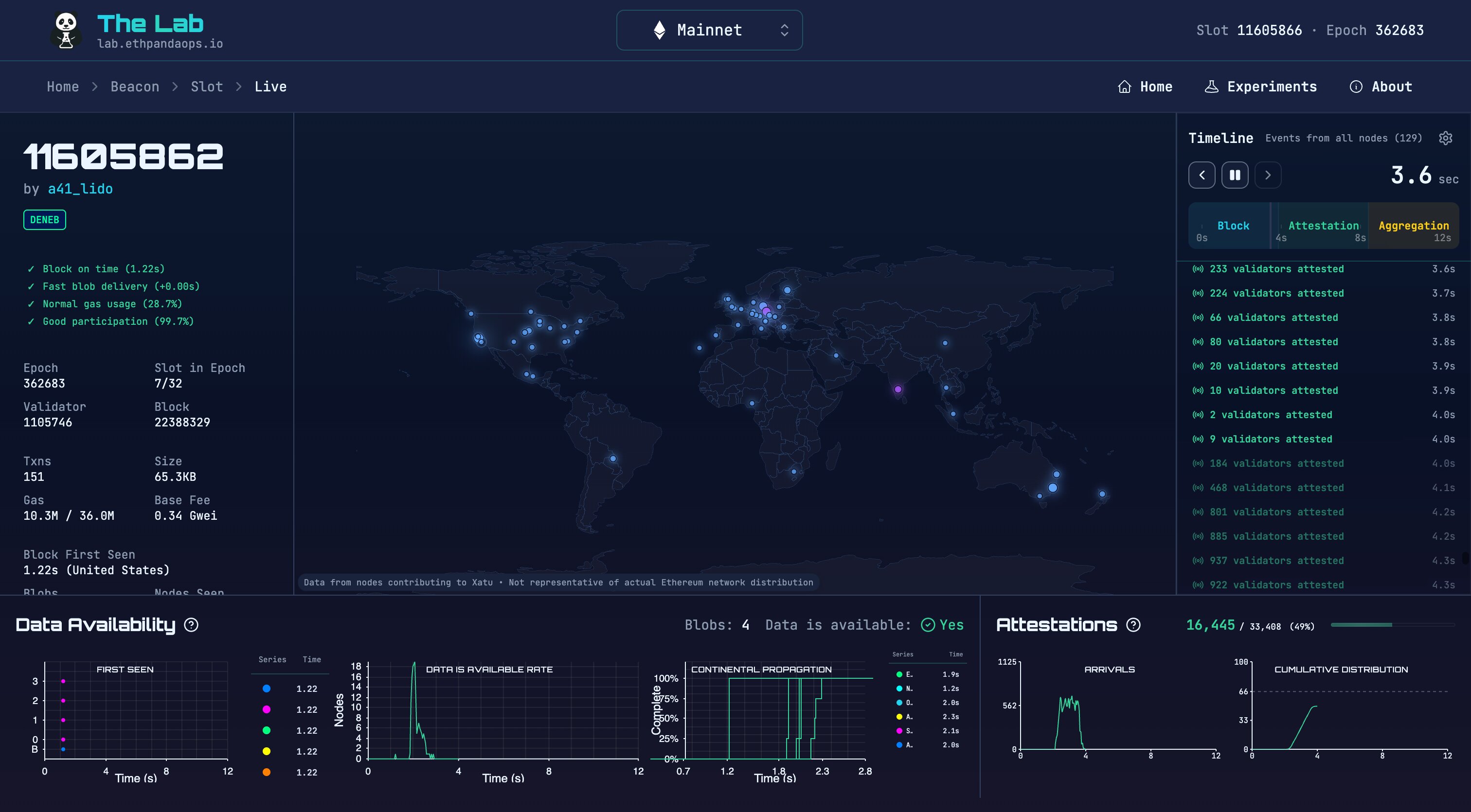Click '66 validators attested' event row
Viewport: 1471px width, 812px height.
[x=1323, y=318]
